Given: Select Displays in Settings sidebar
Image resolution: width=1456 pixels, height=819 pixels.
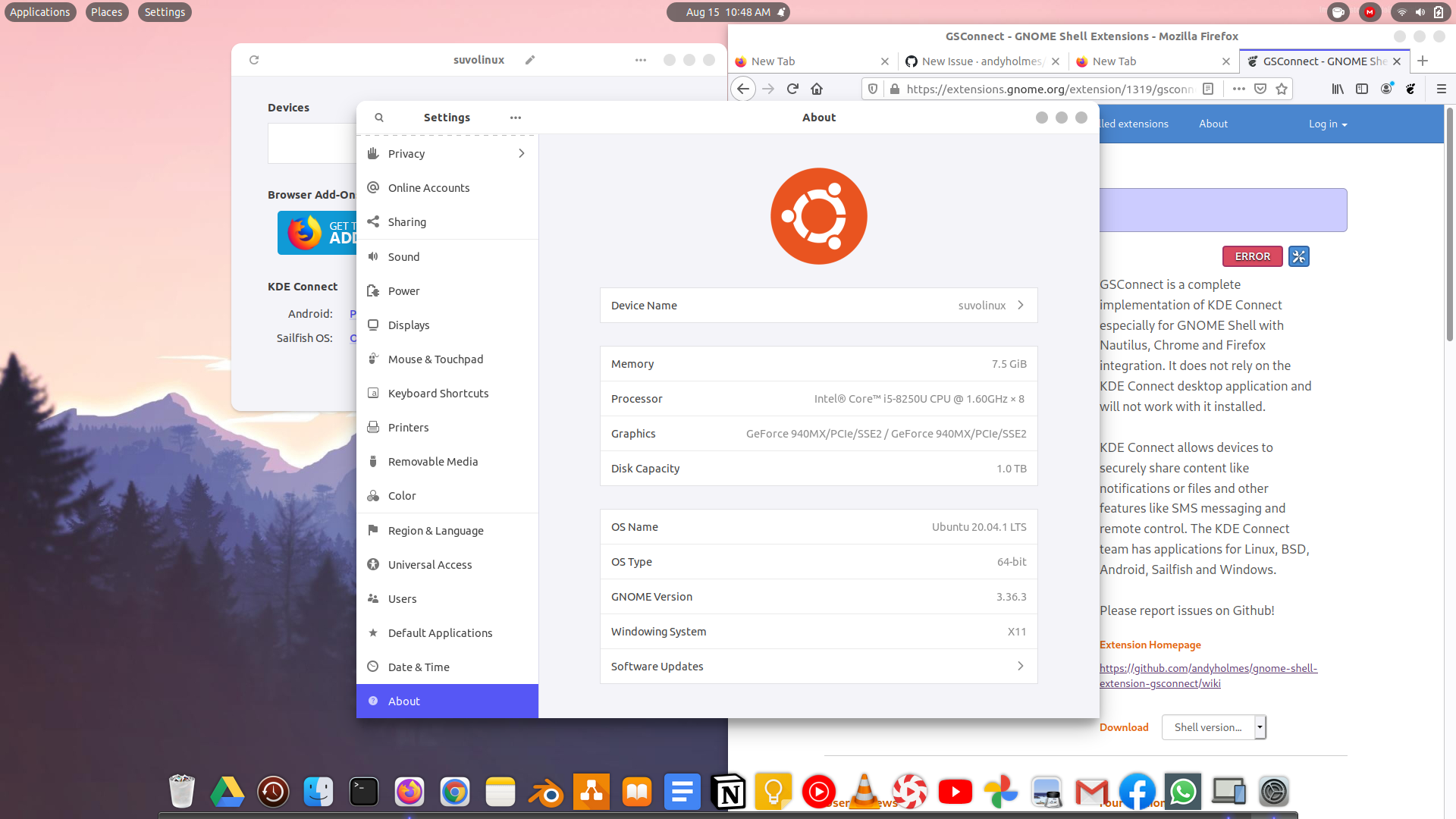Looking at the screenshot, I should click(409, 325).
